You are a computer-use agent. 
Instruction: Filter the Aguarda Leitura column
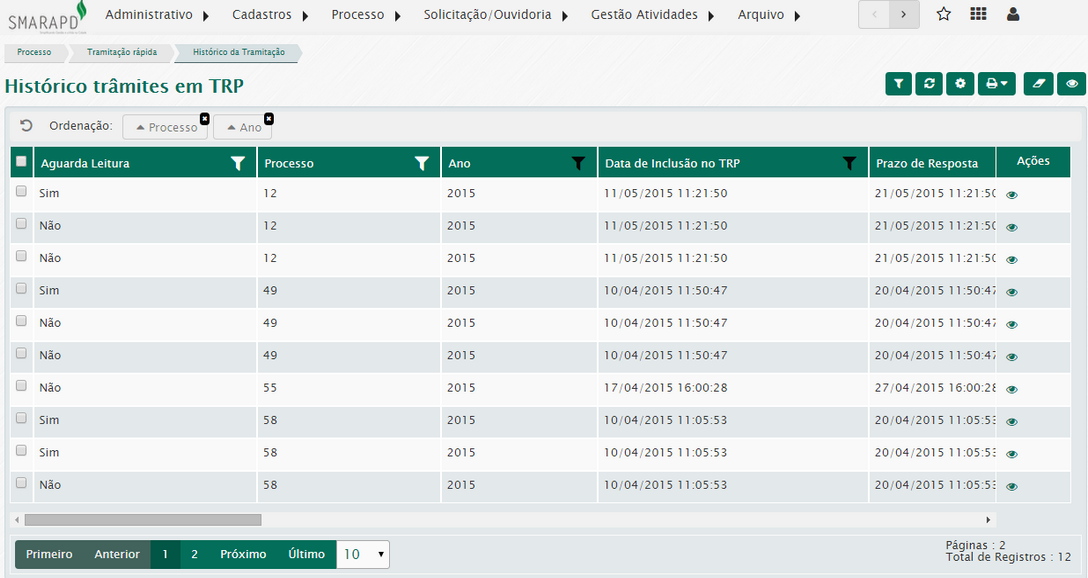(237, 163)
